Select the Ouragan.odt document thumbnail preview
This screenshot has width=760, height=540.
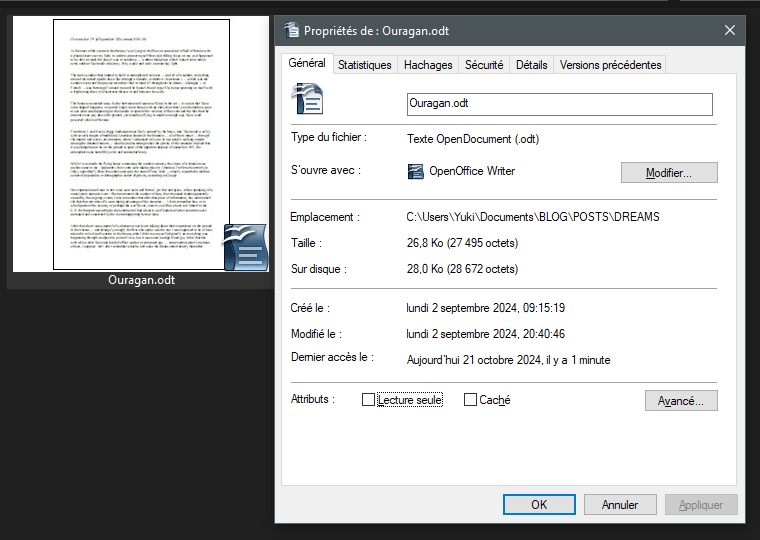[x=141, y=144]
